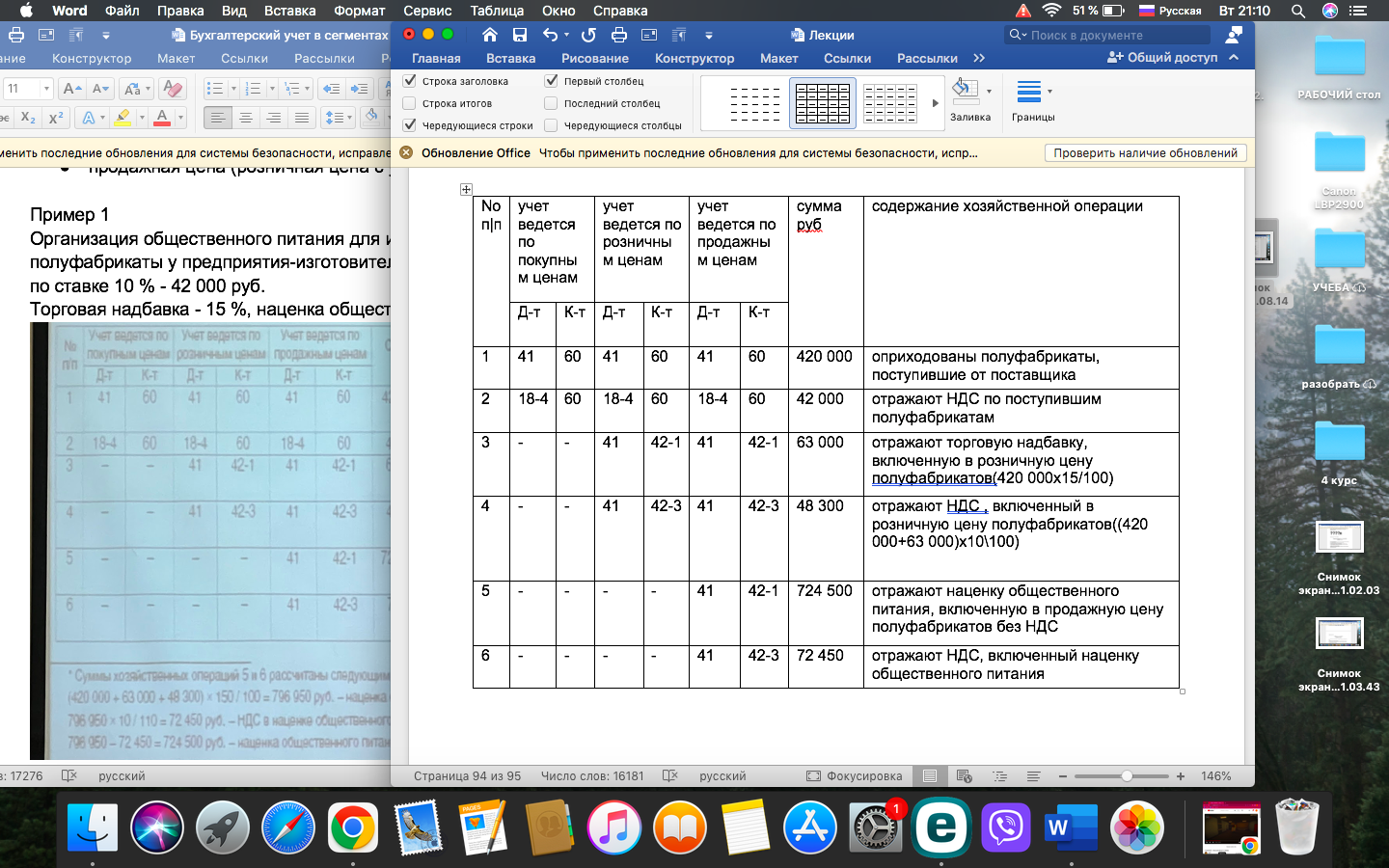Align text left in background Word window

(x=218, y=118)
